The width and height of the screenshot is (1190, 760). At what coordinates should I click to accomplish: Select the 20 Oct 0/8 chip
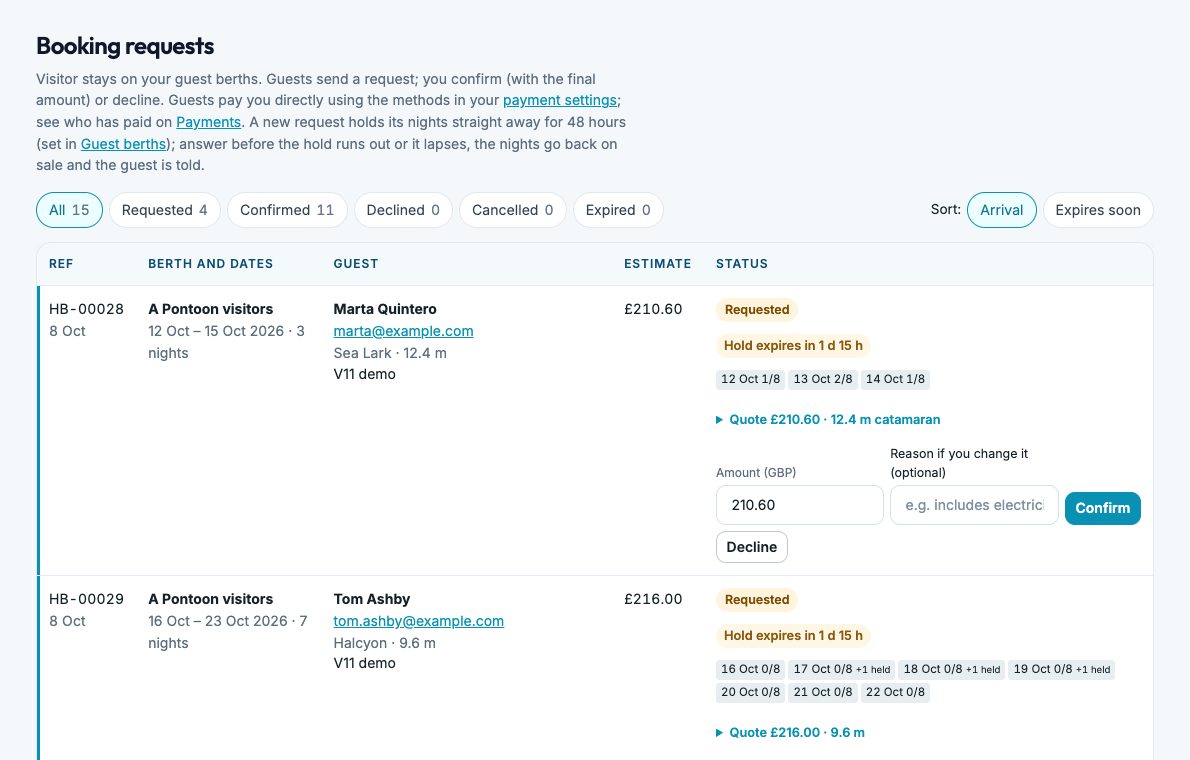coord(751,692)
